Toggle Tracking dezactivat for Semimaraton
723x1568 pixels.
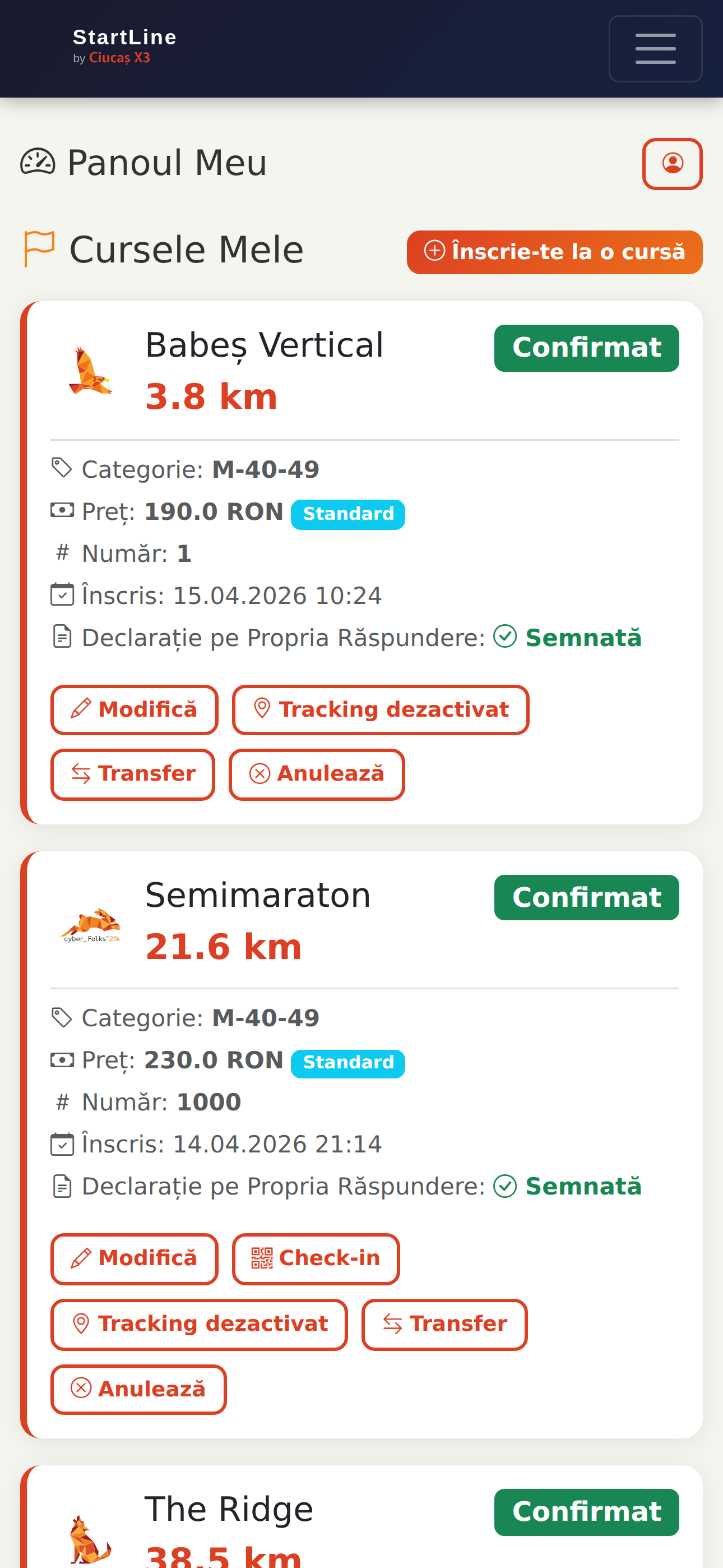(x=199, y=1324)
